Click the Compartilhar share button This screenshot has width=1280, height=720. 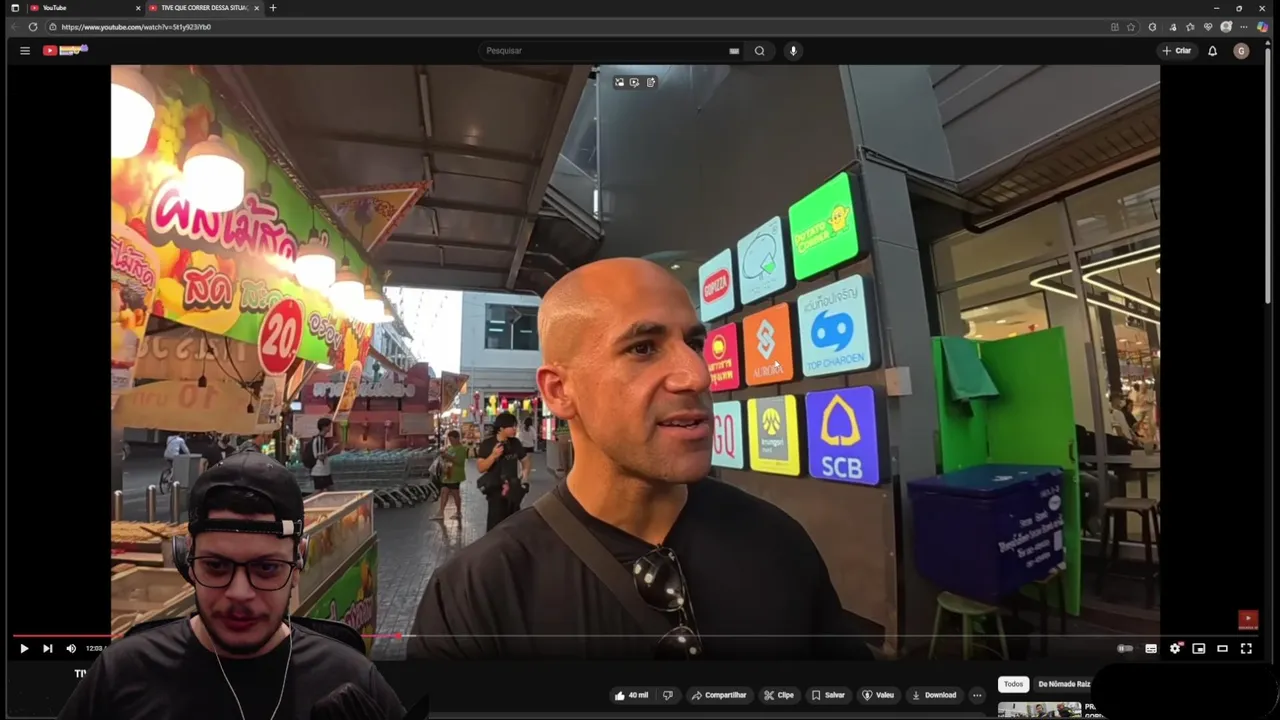click(719, 695)
